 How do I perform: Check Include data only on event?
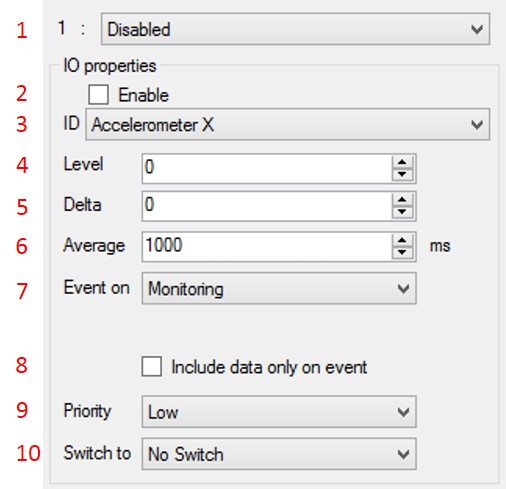coord(152,366)
